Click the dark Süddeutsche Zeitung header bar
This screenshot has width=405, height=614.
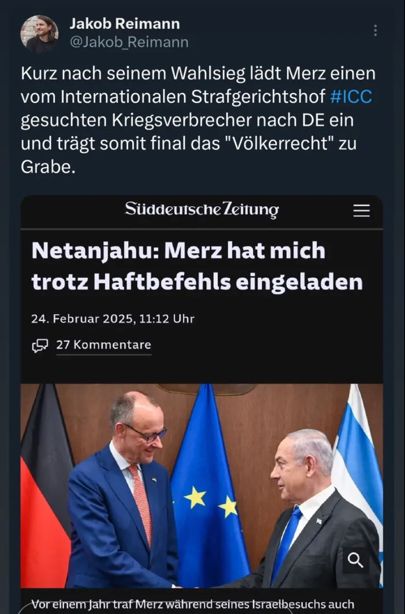[x=202, y=211]
